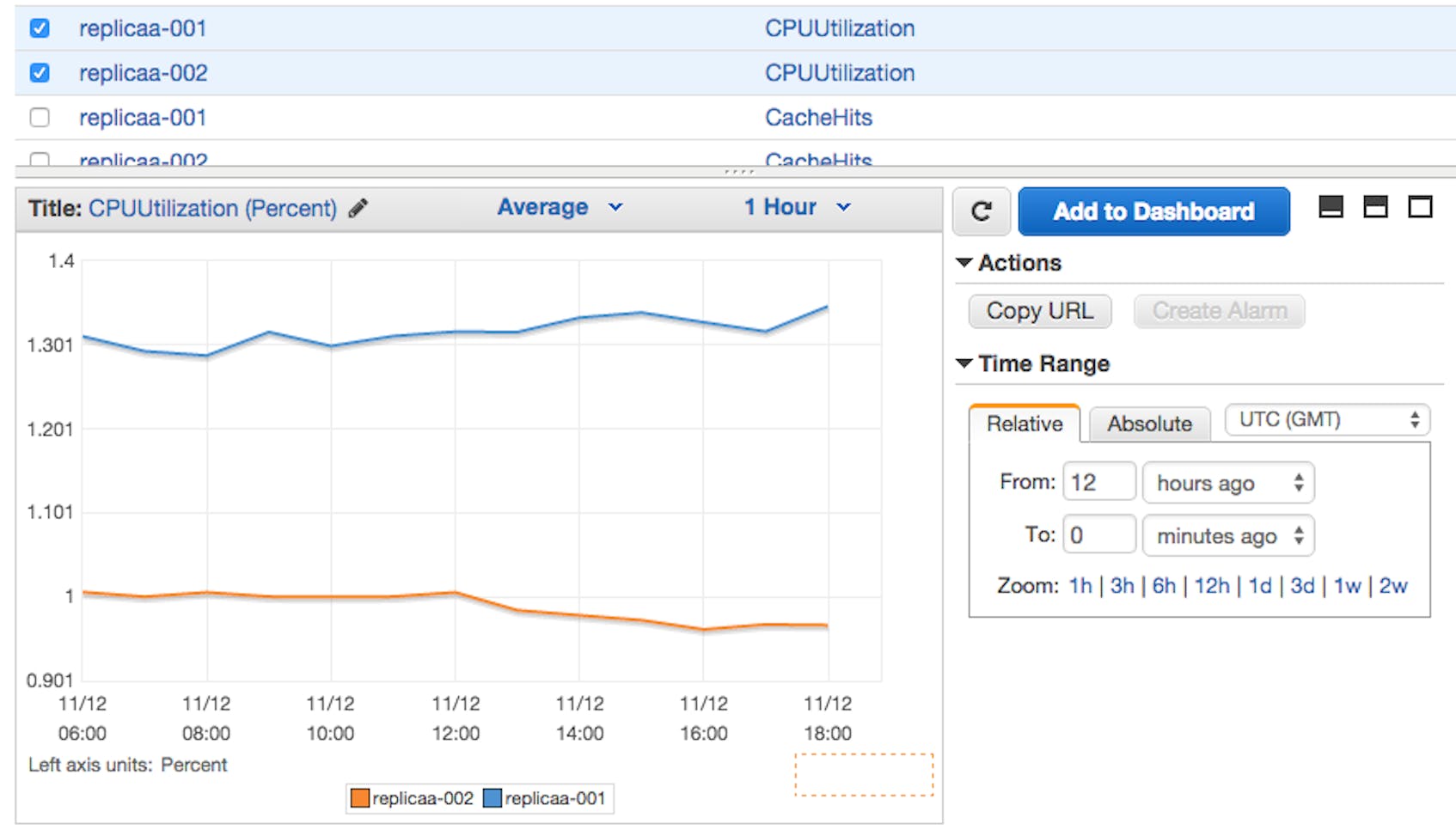
Task: Collapse the Actions section
Action: [964, 263]
